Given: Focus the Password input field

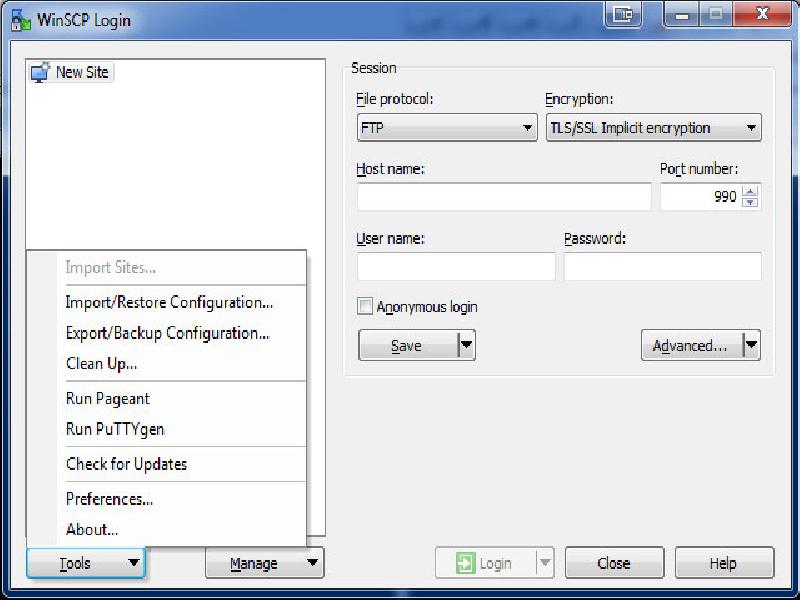Looking at the screenshot, I should click(x=662, y=266).
